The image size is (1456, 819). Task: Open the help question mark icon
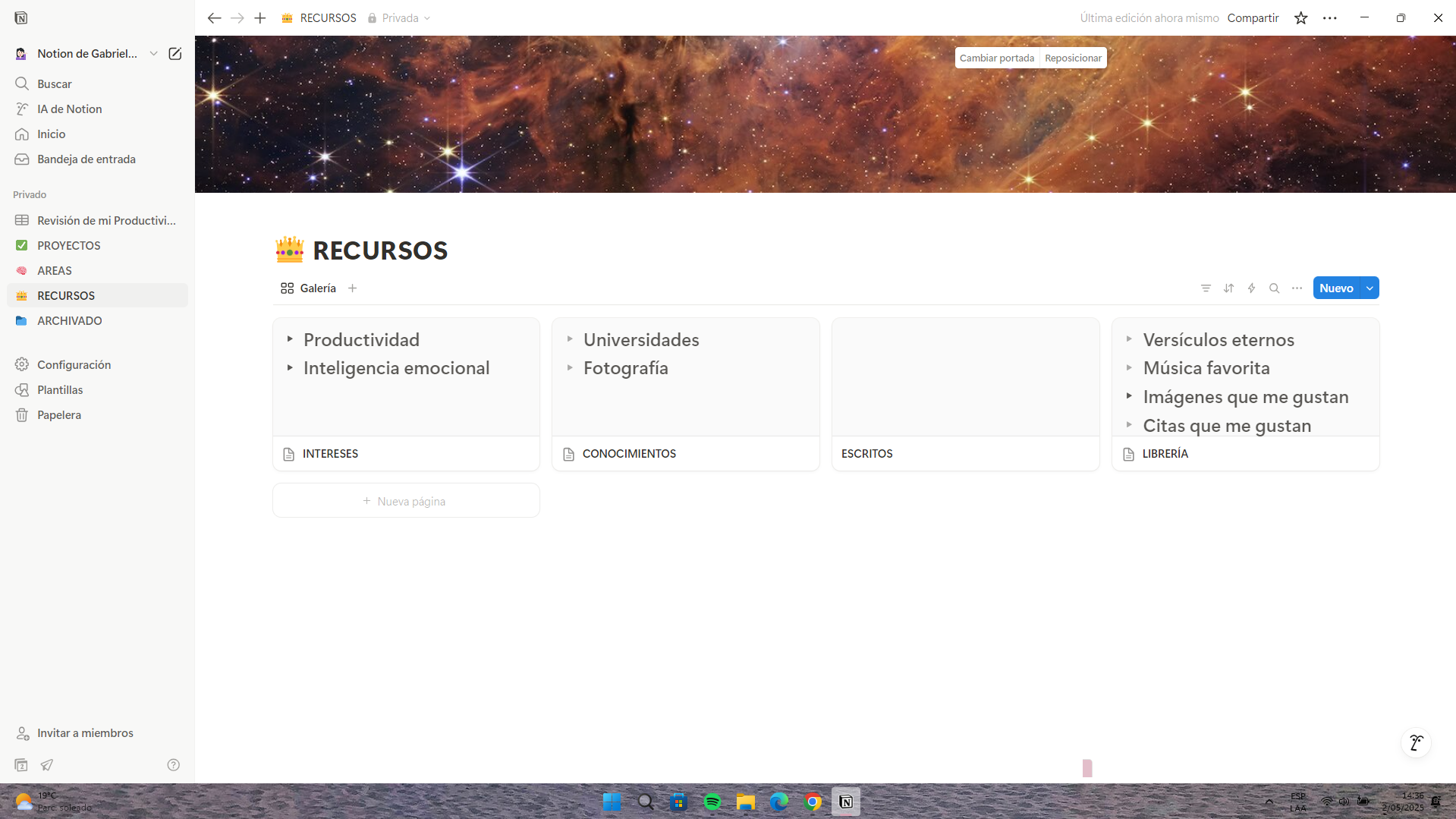pos(173,765)
